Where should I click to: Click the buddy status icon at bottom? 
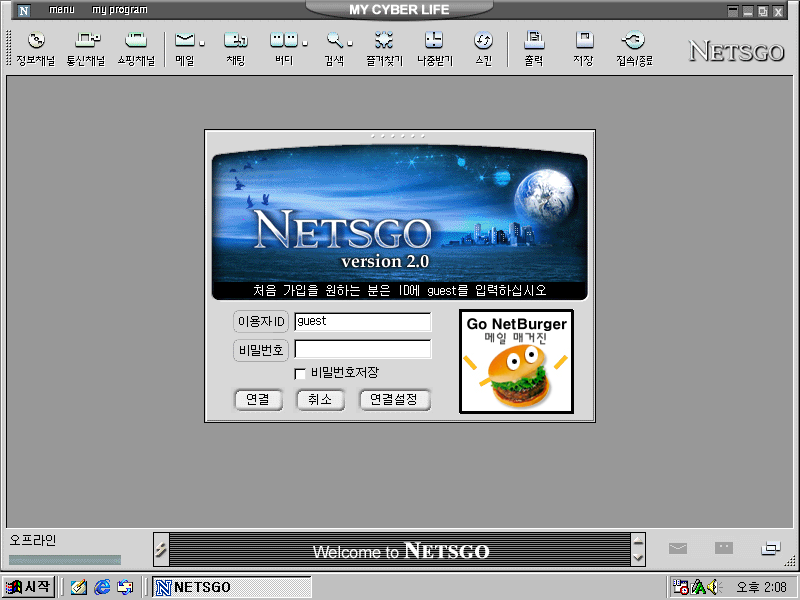point(723,548)
